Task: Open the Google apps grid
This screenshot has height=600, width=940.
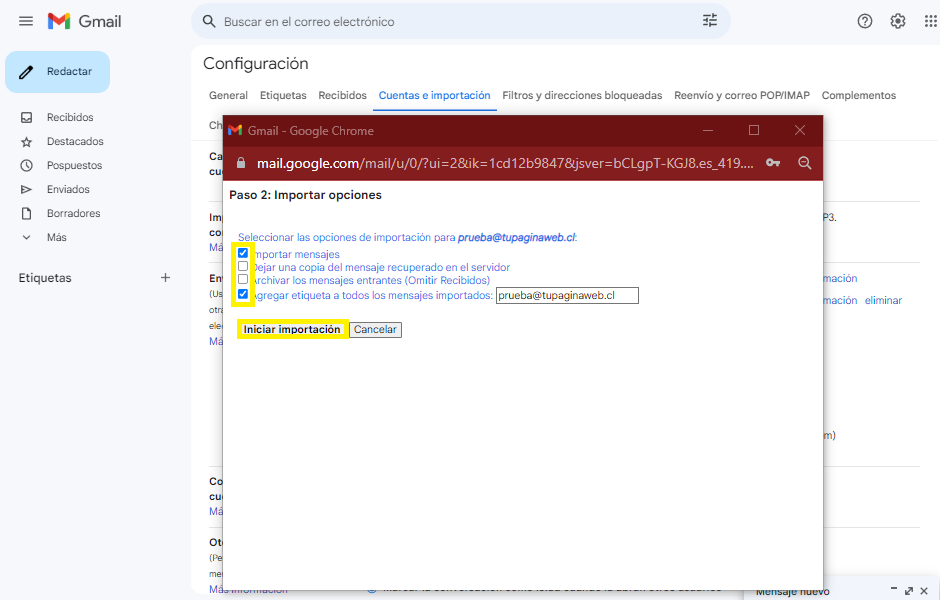Action: (930, 21)
